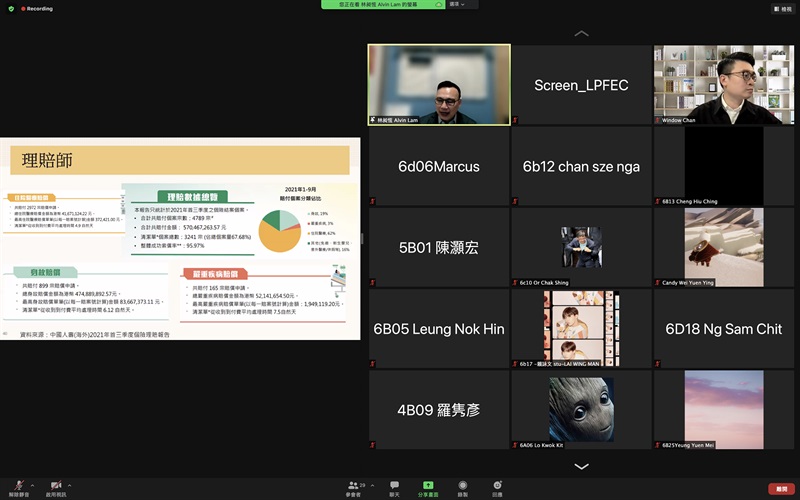
Task: Open the Chat panel
Action: coord(394,488)
